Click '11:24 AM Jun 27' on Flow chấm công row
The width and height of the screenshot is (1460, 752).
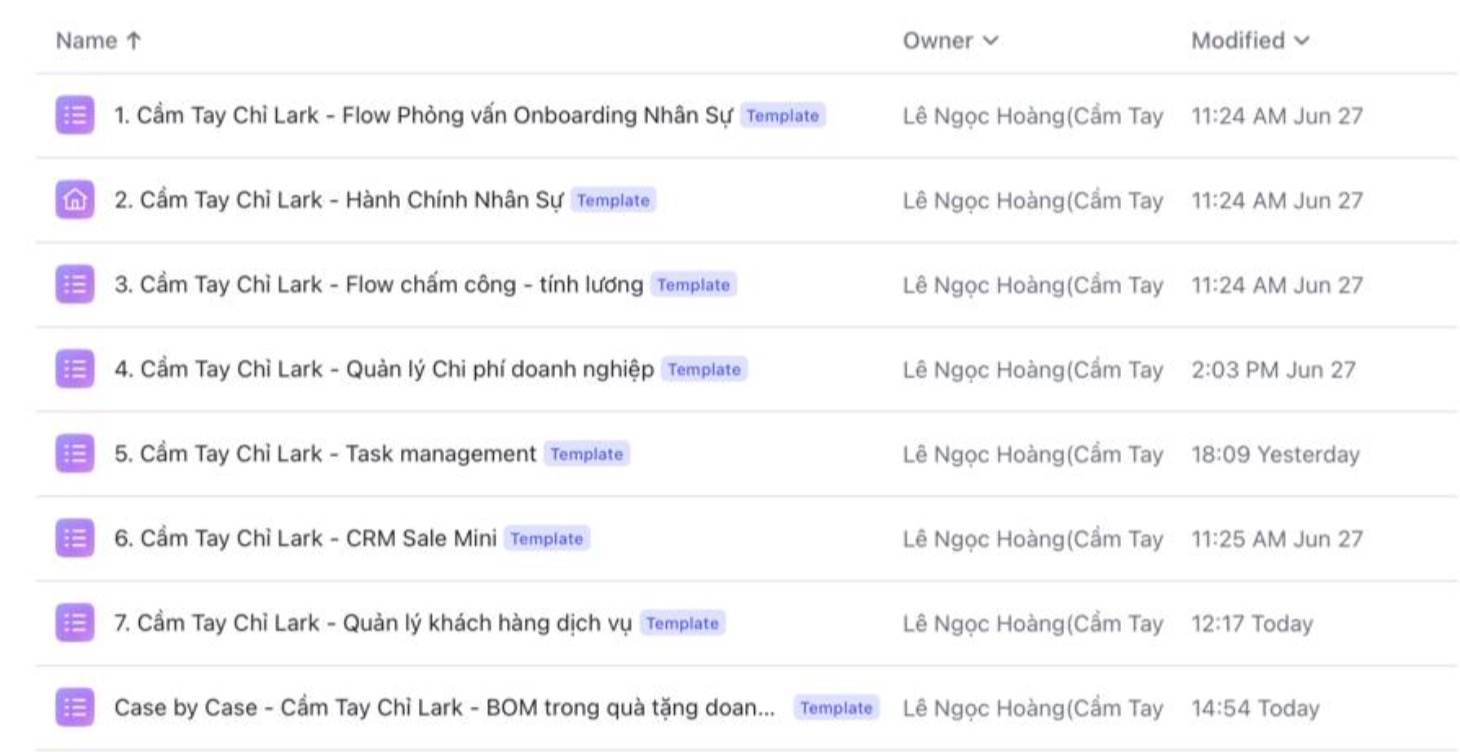tap(1277, 285)
